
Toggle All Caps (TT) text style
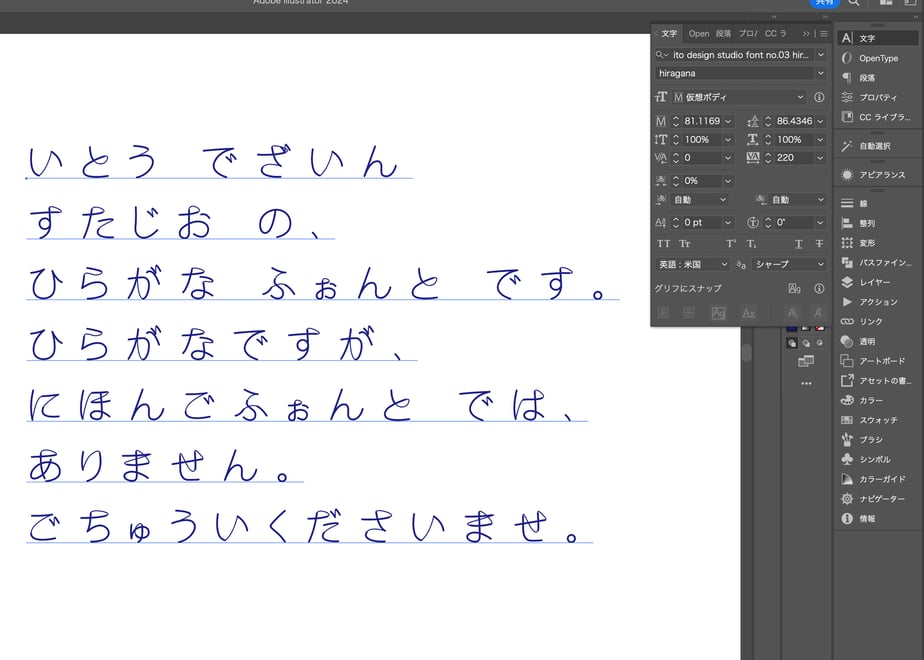click(664, 243)
